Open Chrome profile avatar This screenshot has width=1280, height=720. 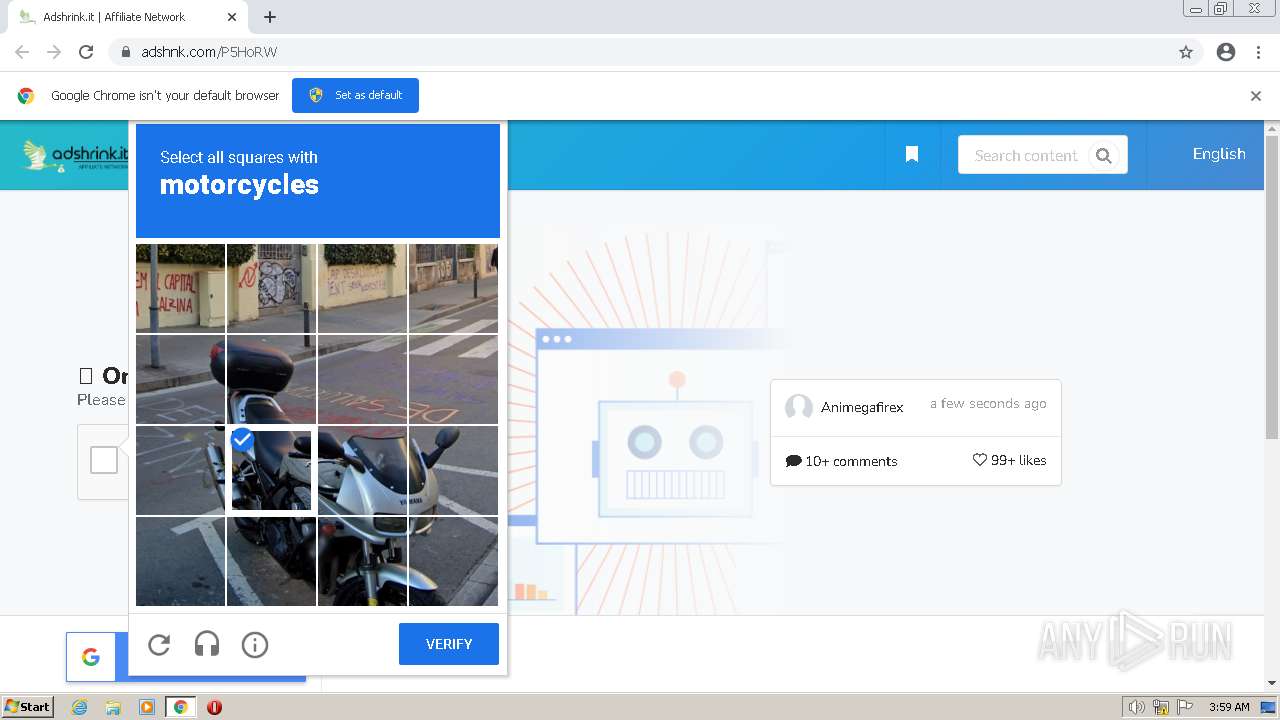1226,52
